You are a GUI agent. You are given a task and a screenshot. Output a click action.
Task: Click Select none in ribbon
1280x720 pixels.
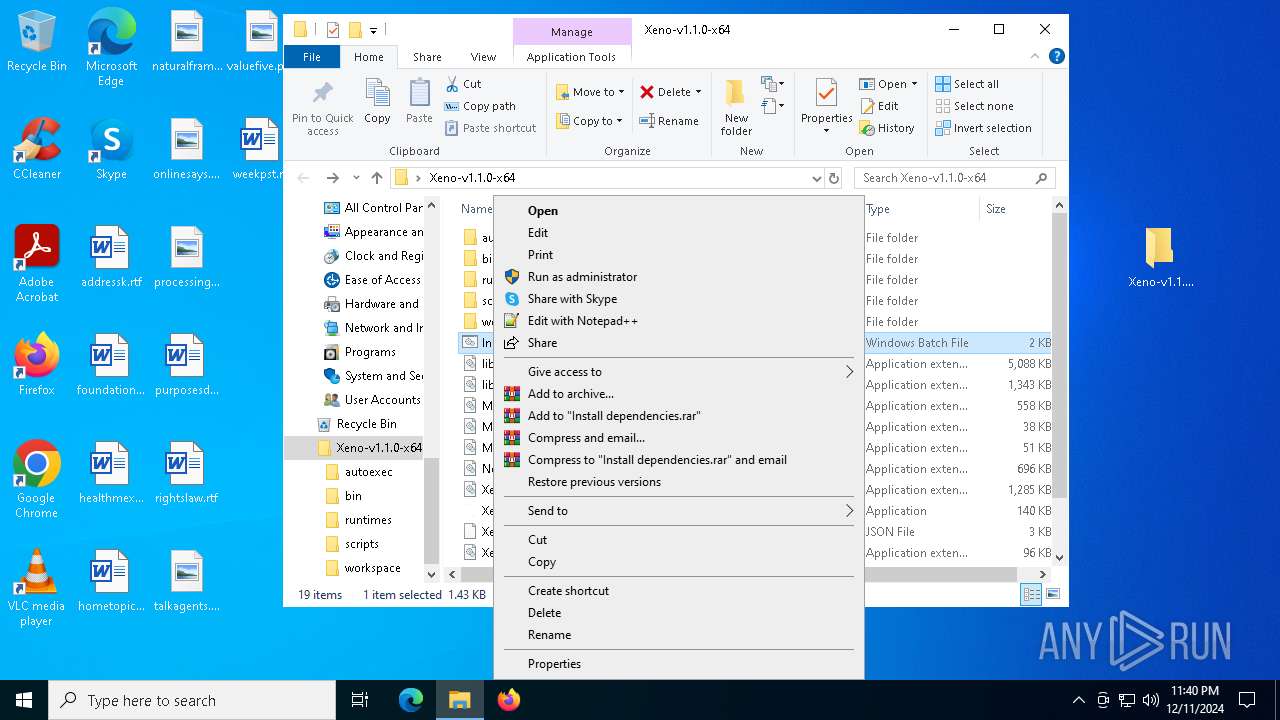pos(974,106)
